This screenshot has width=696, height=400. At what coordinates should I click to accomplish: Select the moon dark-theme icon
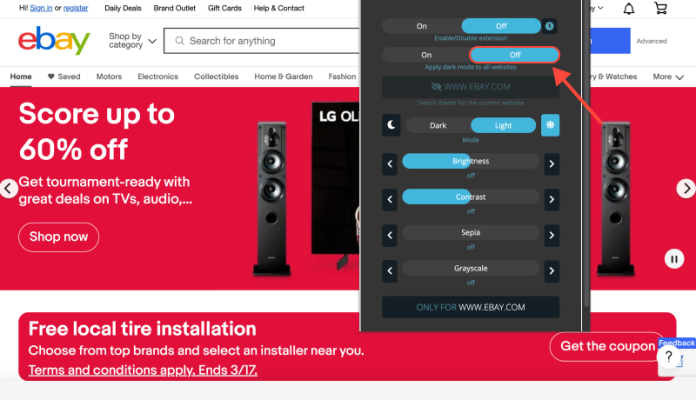tap(391, 125)
